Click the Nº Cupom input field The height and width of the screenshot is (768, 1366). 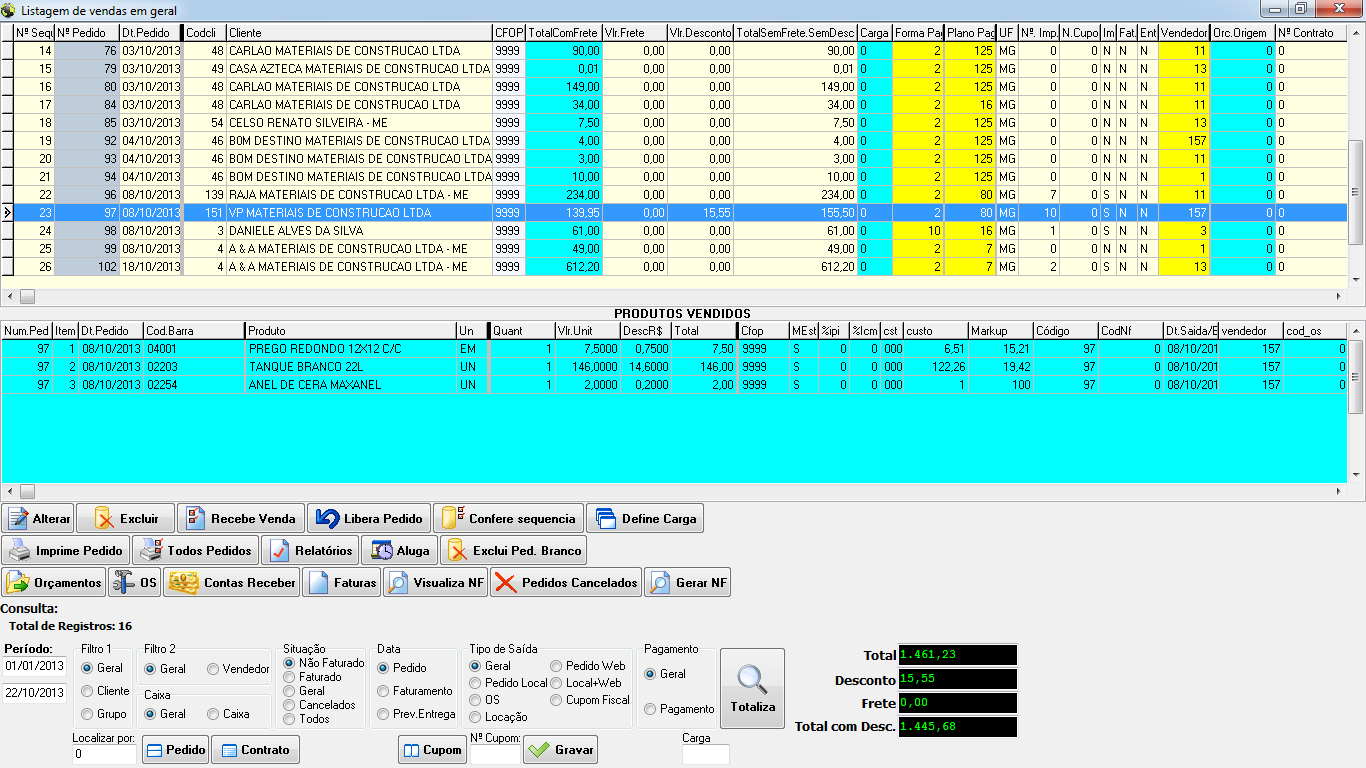click(495, 754)
